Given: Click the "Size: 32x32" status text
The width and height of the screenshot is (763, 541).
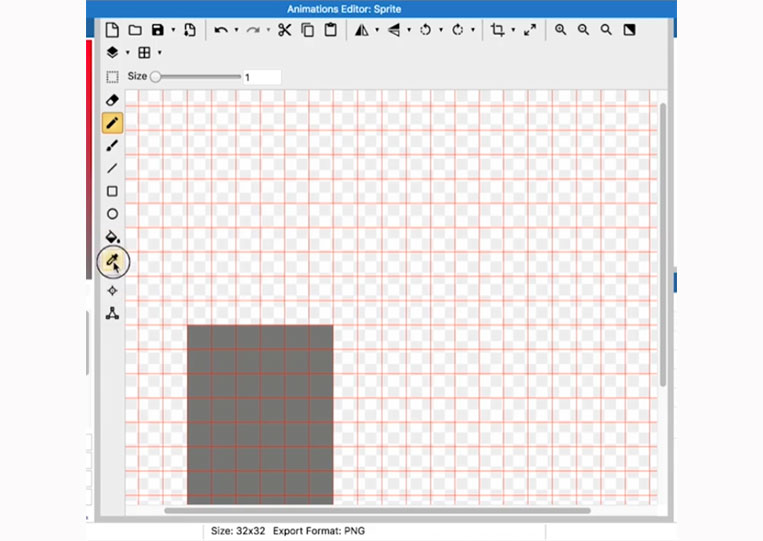Looking at the screenshot, I should 238,531.
